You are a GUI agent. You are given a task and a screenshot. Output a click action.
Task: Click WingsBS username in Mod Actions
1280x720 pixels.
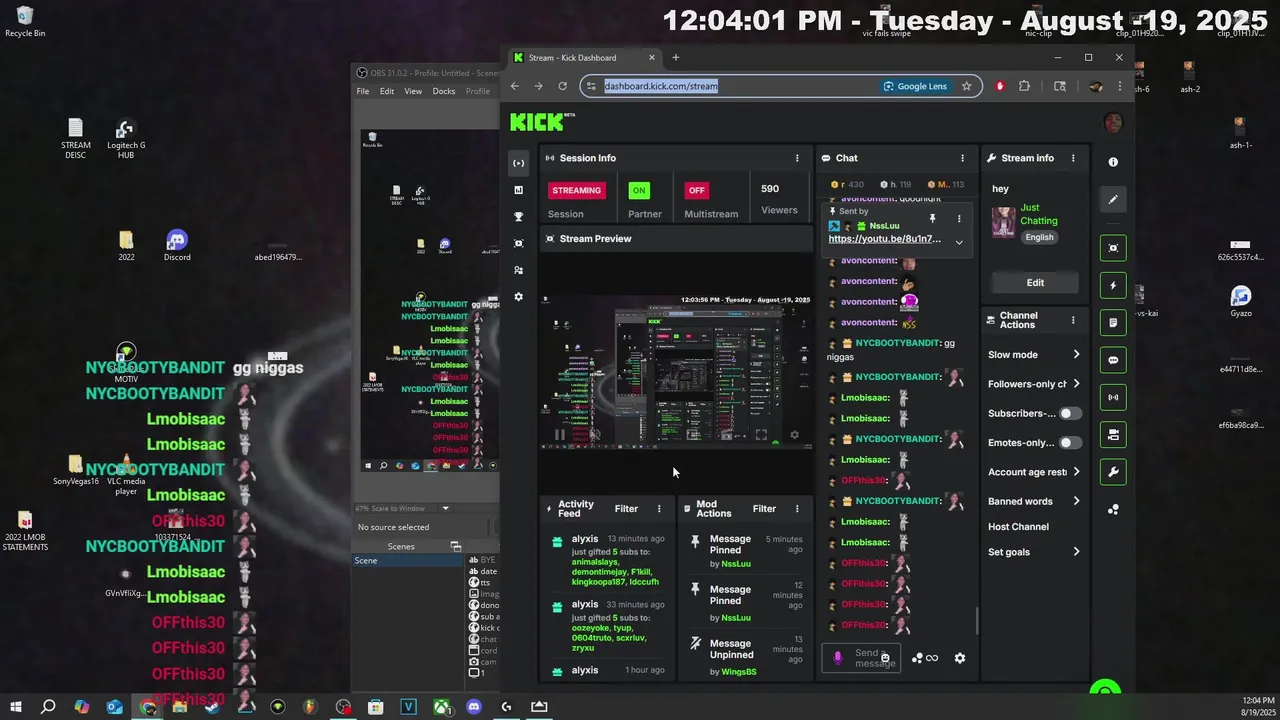click(739, 672)
